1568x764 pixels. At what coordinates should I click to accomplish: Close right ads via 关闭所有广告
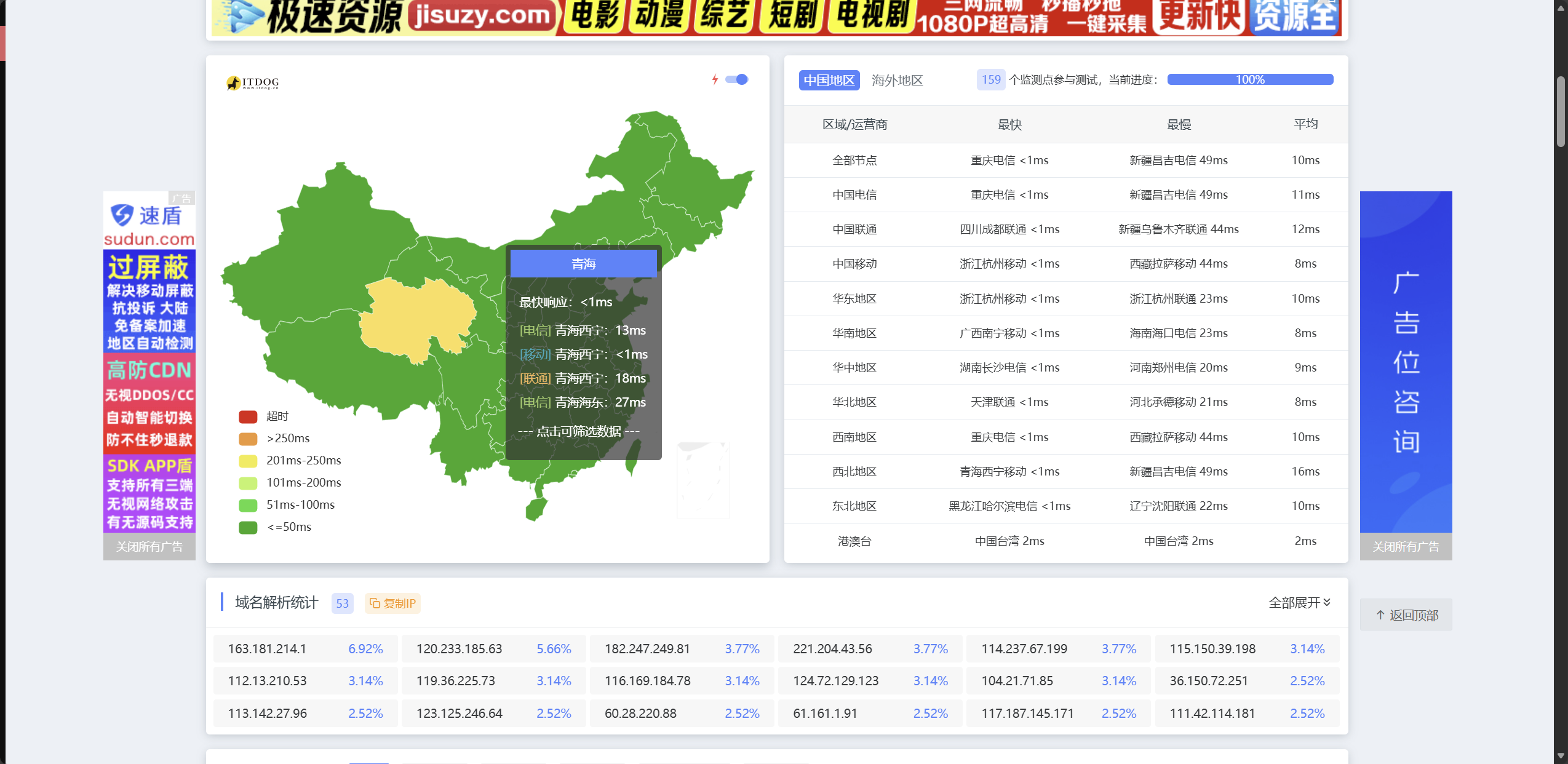[1406, 546]
